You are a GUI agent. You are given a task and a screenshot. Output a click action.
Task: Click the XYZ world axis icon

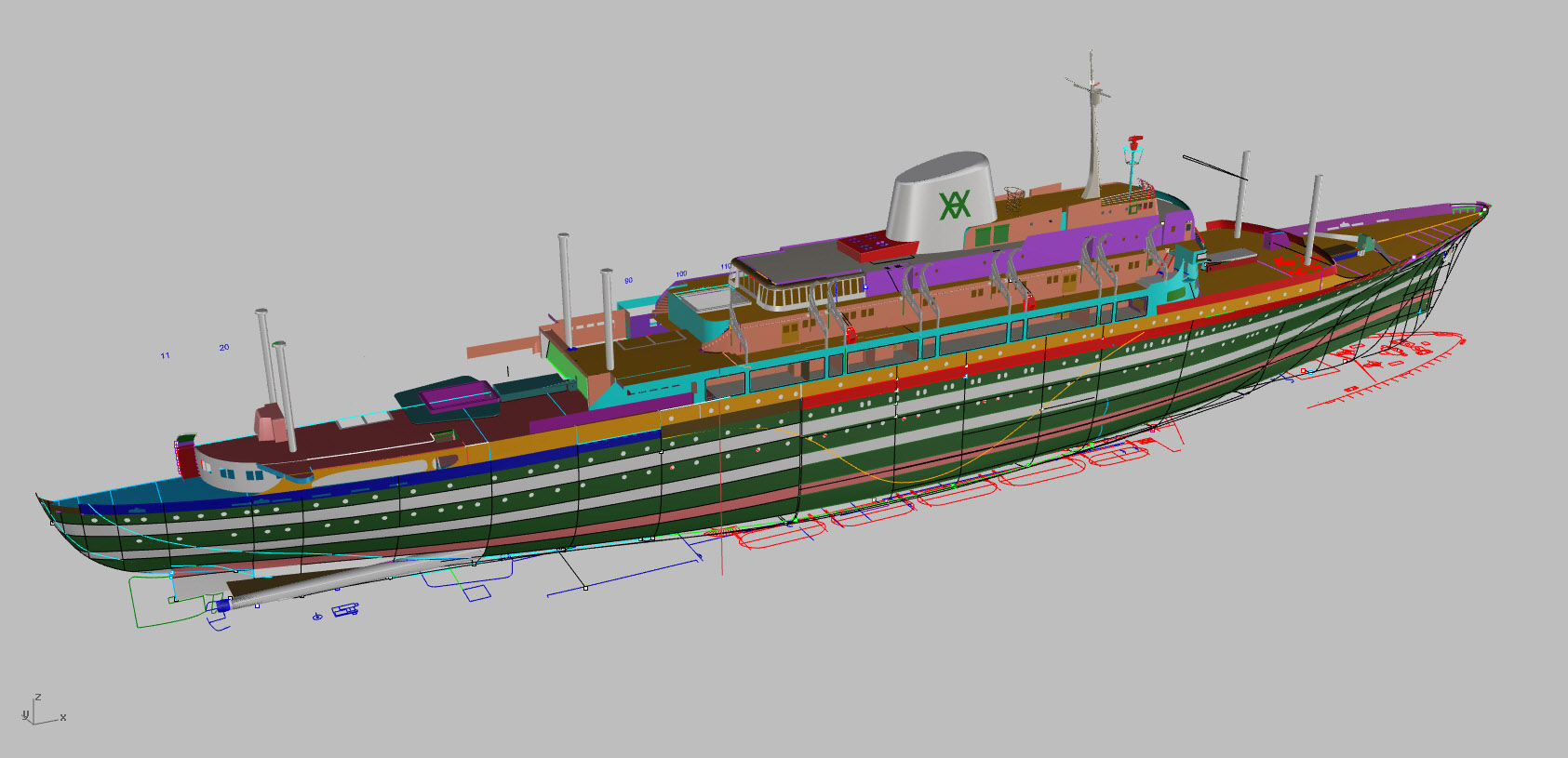coord(43,711)
